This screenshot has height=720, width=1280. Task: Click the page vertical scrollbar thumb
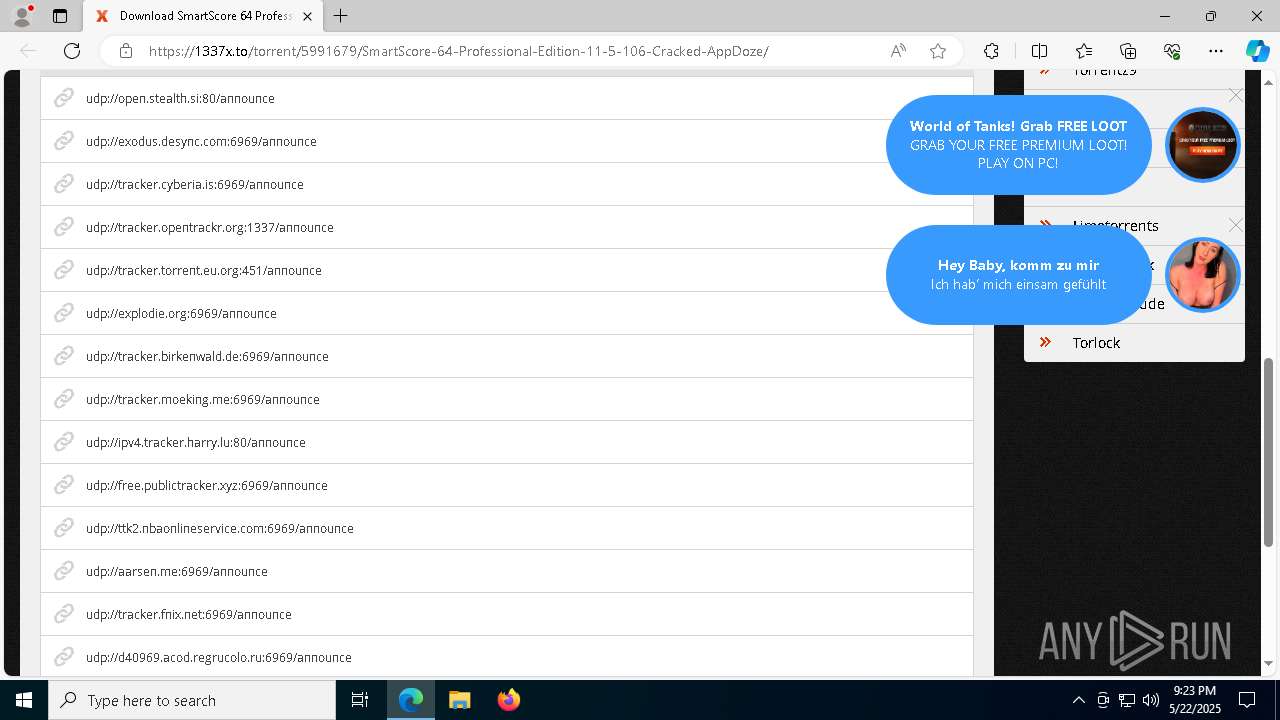tap(1269, 452)
